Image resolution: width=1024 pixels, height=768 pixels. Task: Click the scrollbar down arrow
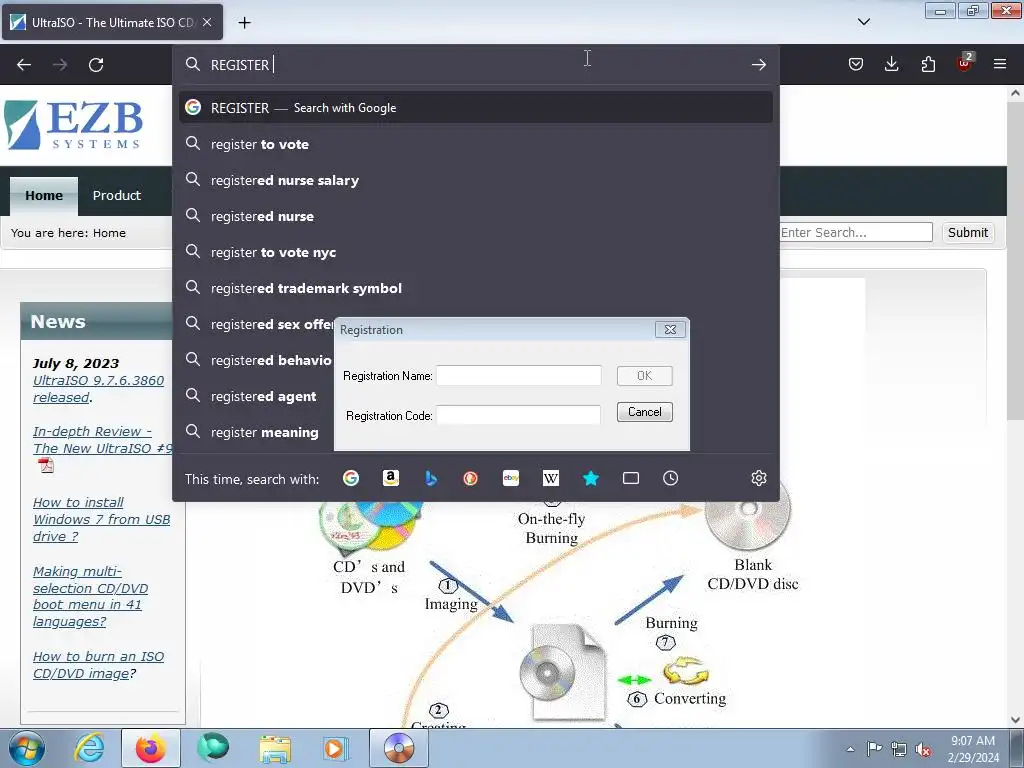1015,720
